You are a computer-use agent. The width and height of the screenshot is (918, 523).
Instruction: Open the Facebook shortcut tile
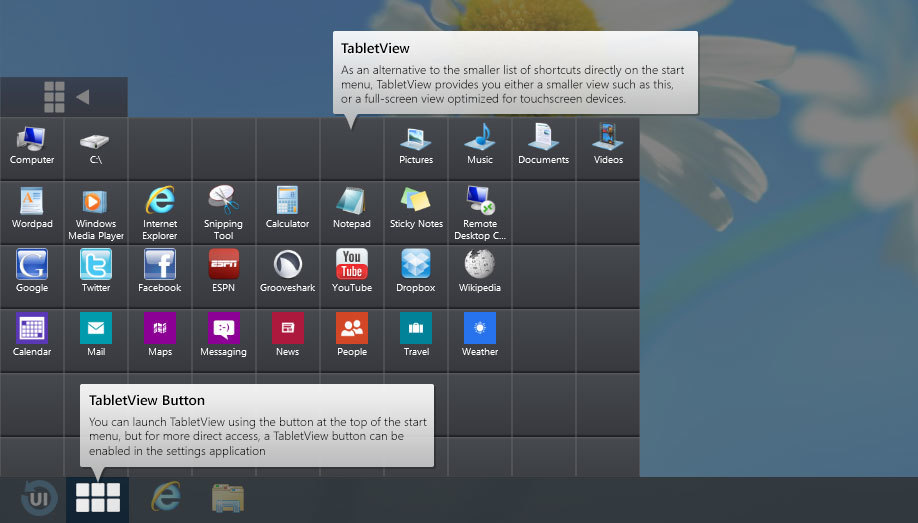(160, 276)
